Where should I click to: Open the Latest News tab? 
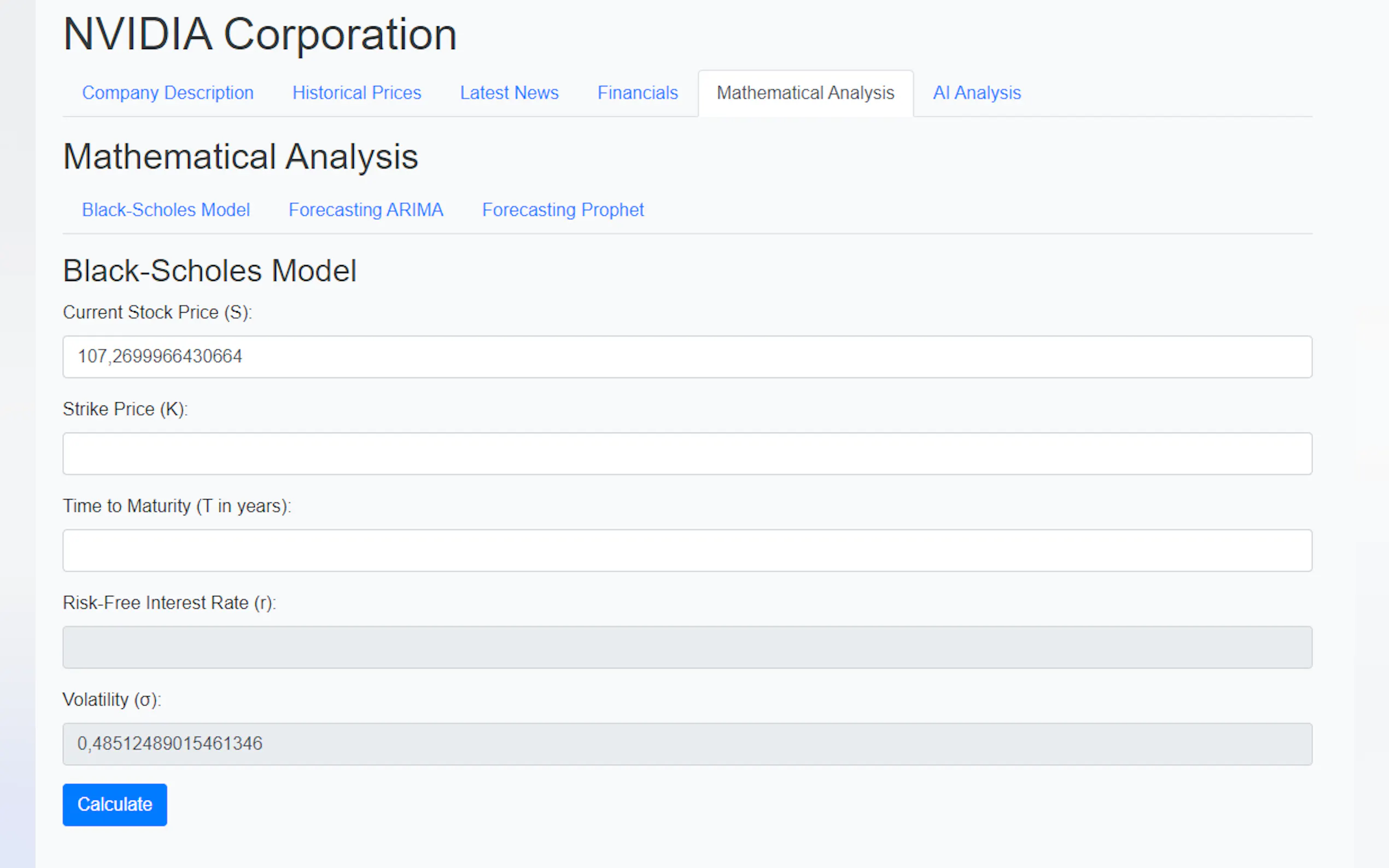(x=509, y=93)
